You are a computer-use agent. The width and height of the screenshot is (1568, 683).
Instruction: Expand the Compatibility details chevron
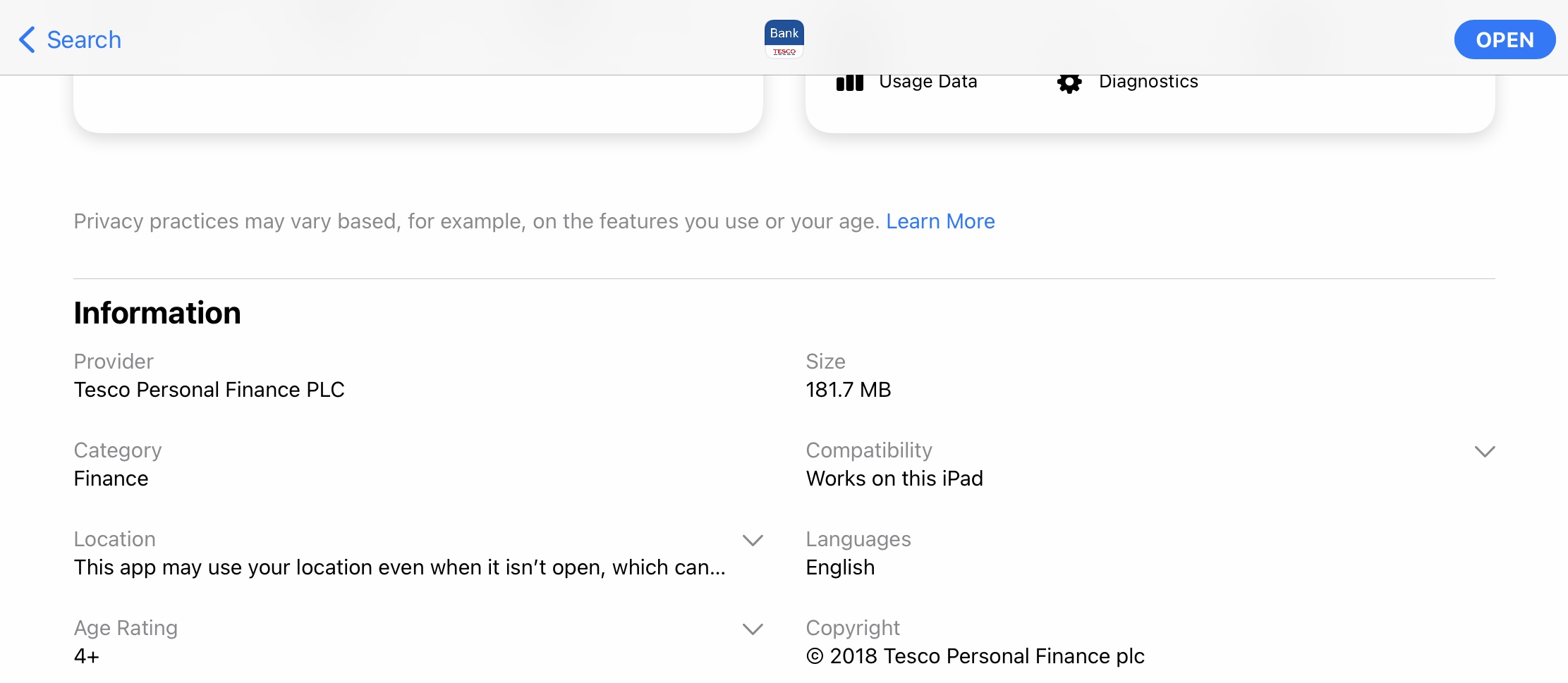[x=1485, y=451]
